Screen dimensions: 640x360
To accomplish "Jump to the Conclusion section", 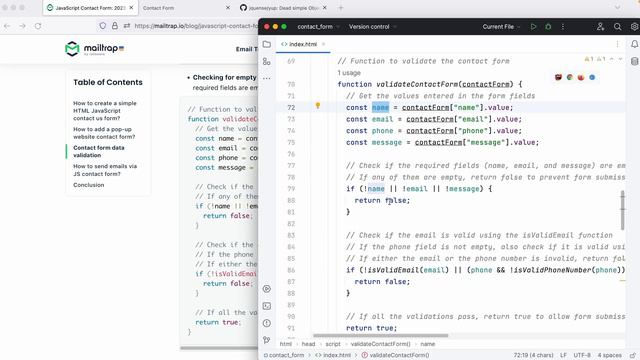I will tap(89, 185).
